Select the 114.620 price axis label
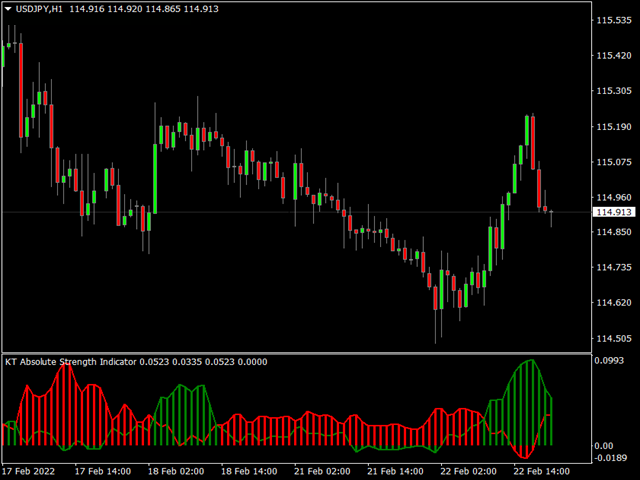 point(613,303)
